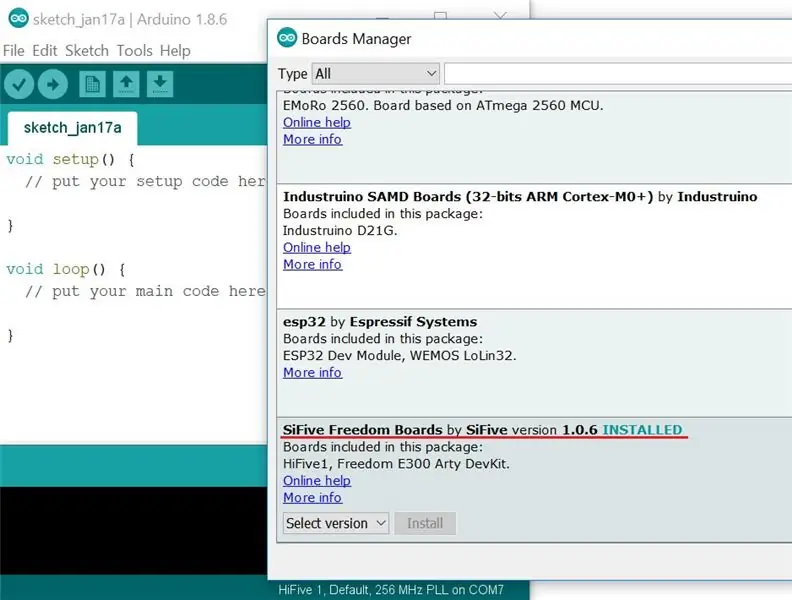The height and width of the screenshot is (600, 792).
Task: Open the Edit menu
Action: point(45,51)
